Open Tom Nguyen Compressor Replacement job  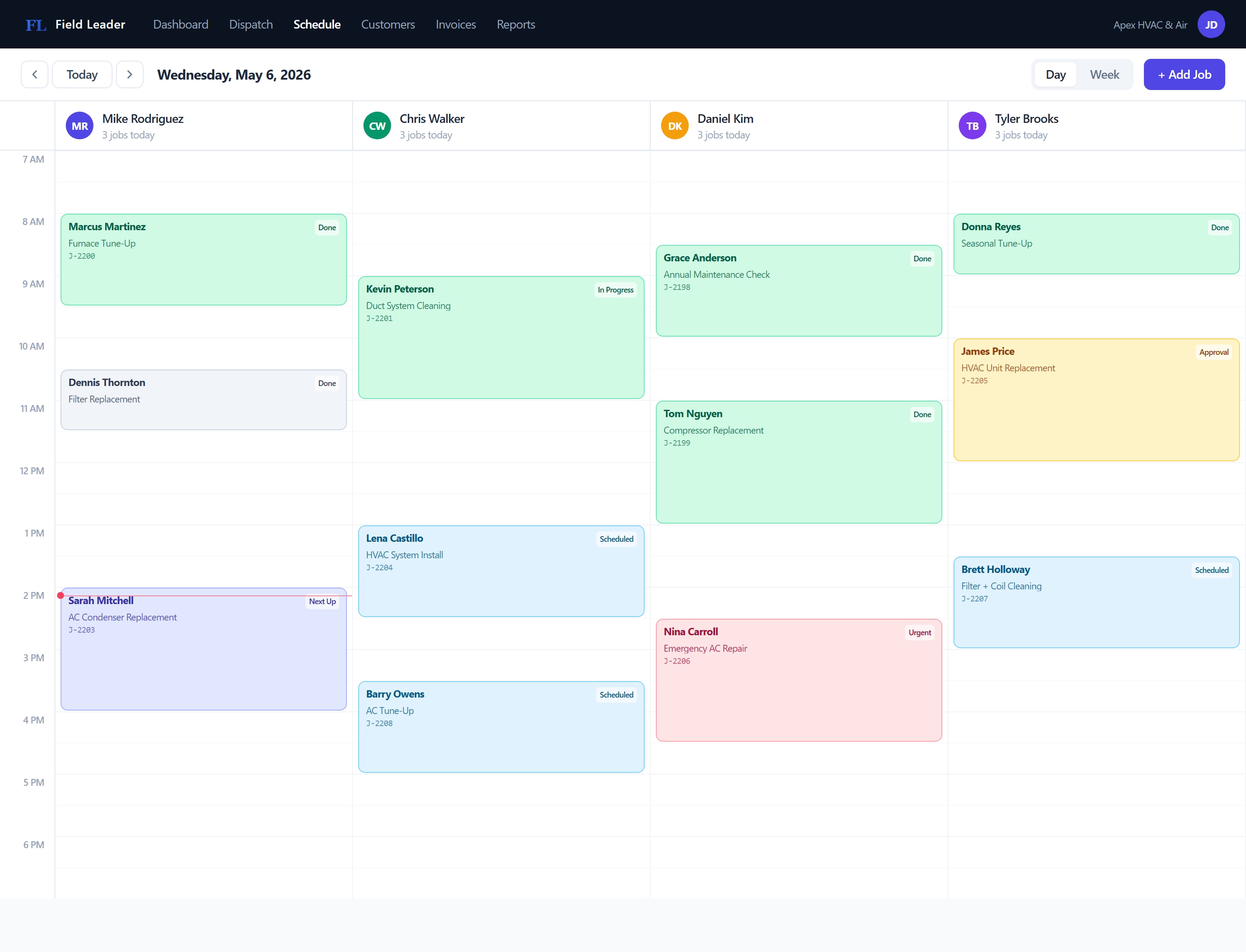tap(799, 463)
